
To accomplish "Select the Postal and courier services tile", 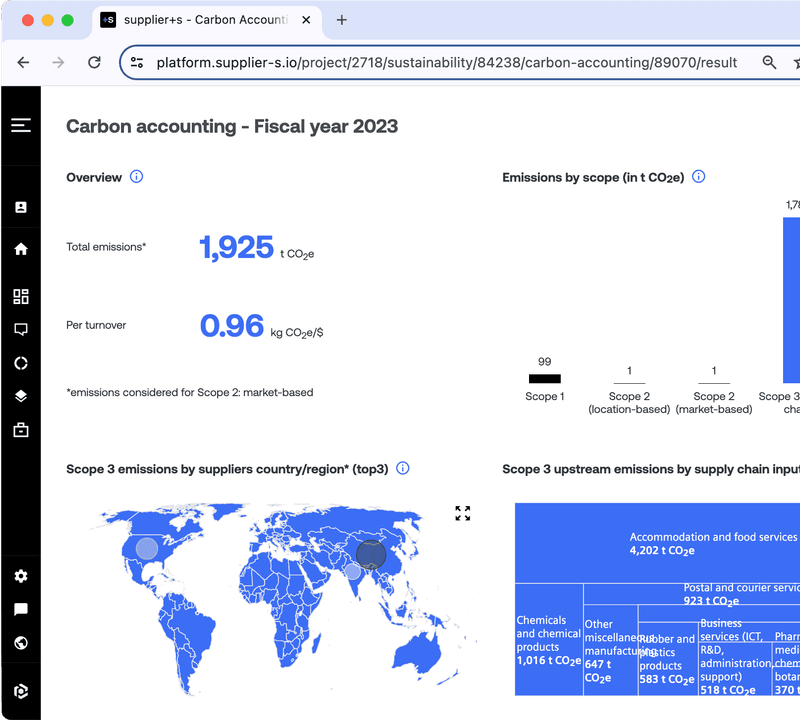I will [x=692, y=594].
